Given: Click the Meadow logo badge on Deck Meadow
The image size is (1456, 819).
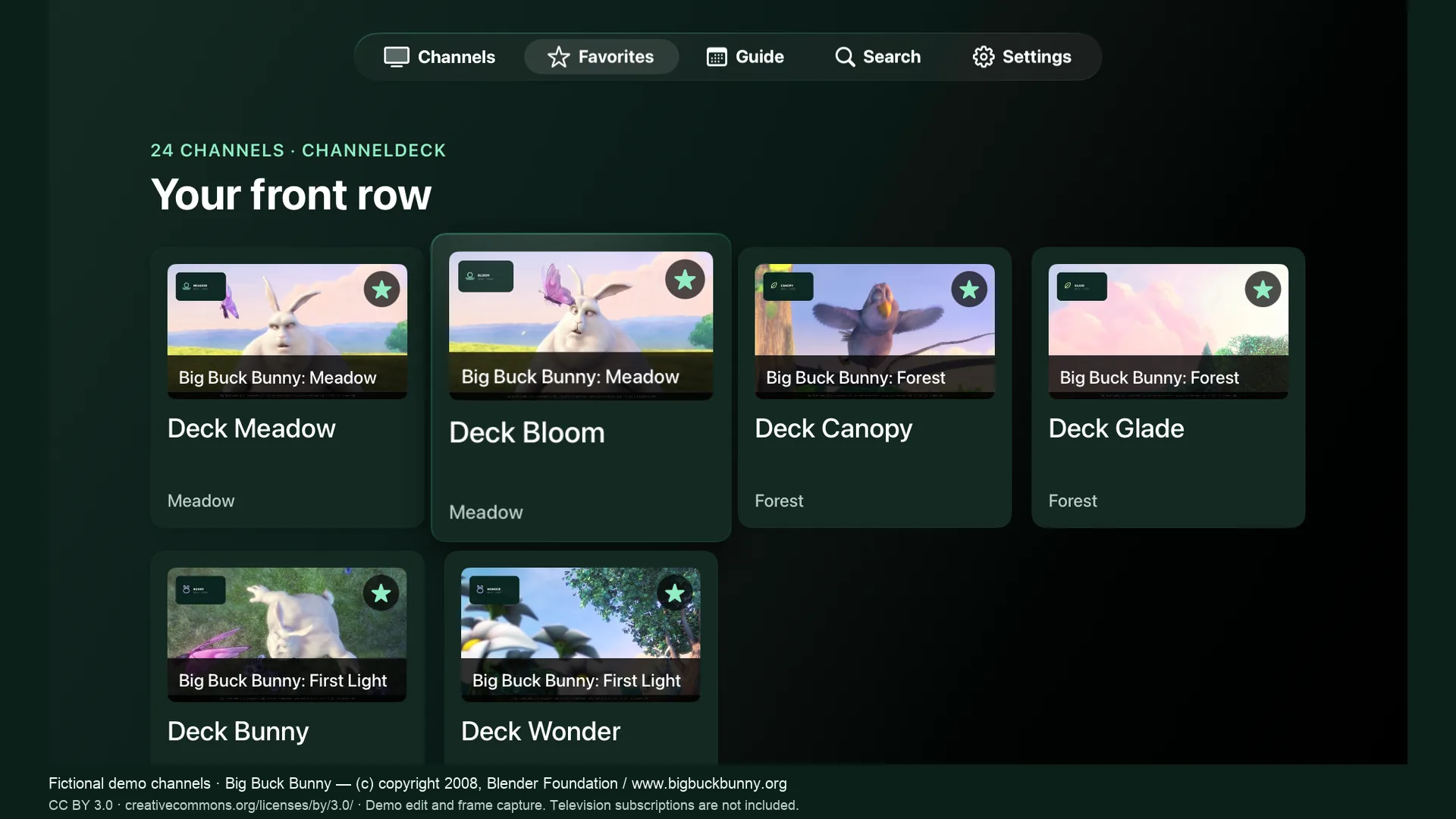Looking at the screenshot, I should (200, 287).
